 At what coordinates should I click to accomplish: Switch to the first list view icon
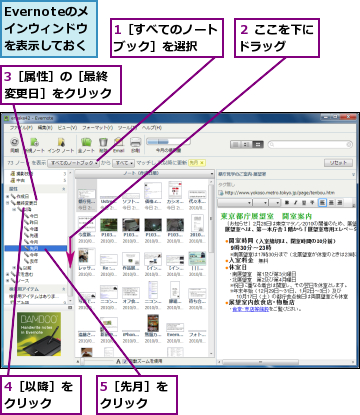tap(236, 144)
